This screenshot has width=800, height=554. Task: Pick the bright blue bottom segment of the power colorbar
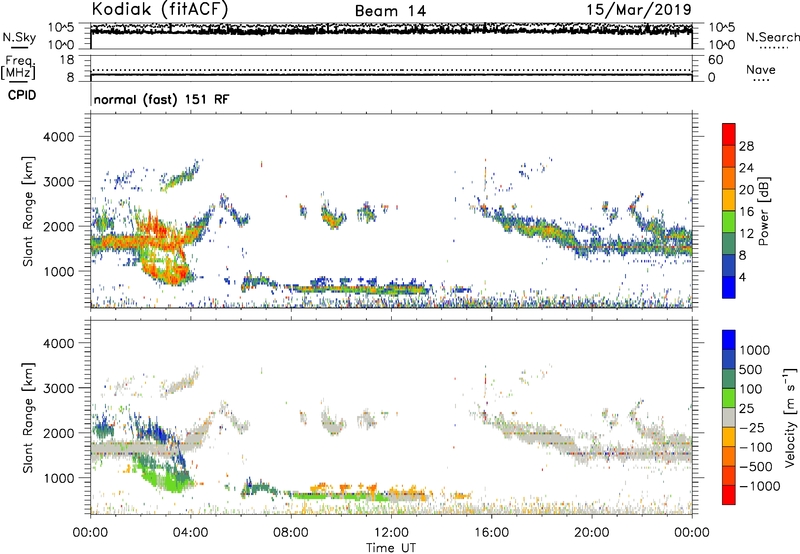coord(729,287)
